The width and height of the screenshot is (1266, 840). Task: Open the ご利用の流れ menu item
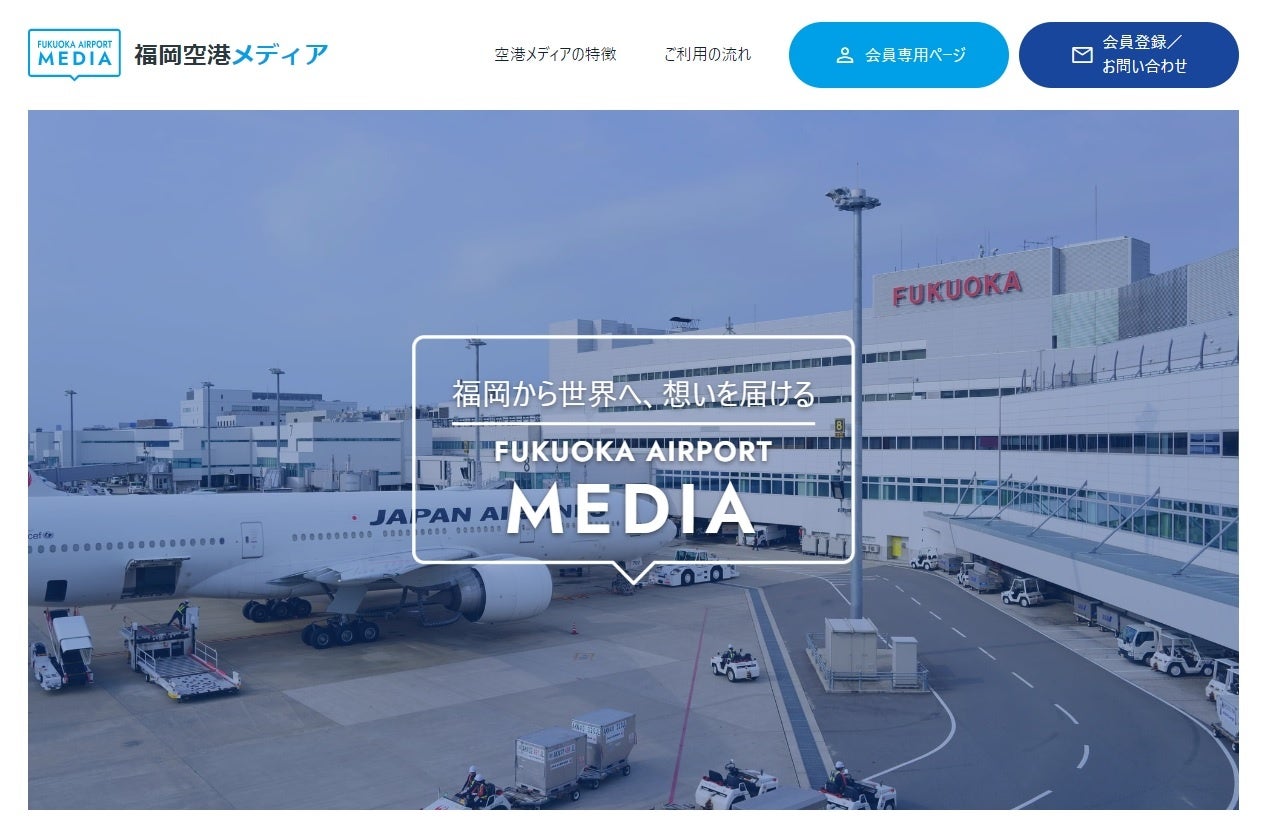pyautogui.click(x=707, y=54)
